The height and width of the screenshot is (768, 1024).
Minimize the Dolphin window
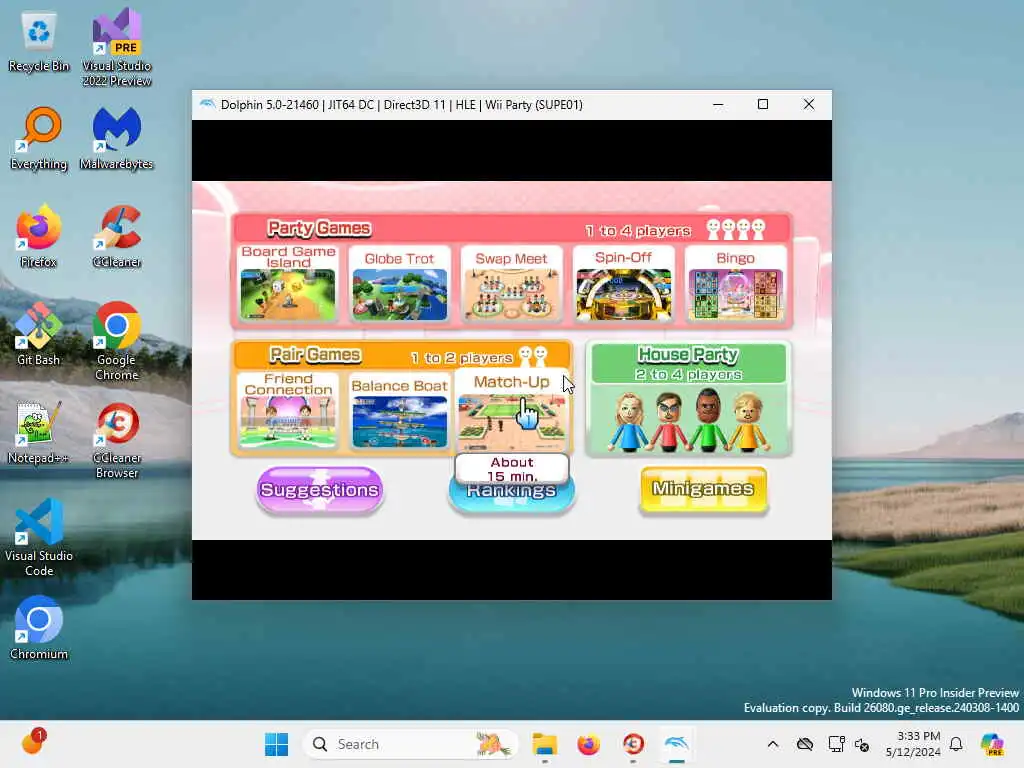718,104
